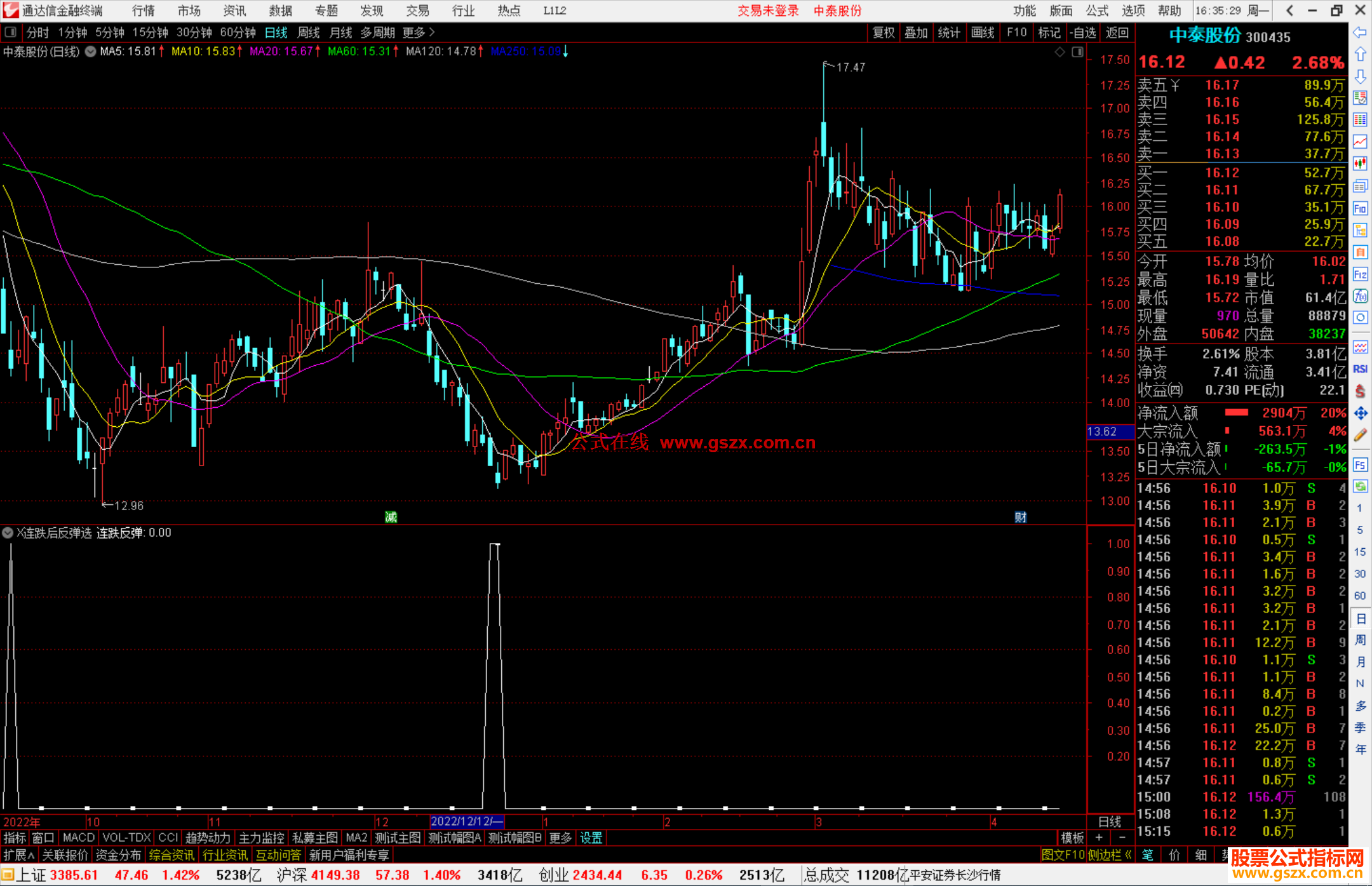Toggle the panel layout icon left of 分时
The width and height of the screenshot is (1372, 886).
11,32
